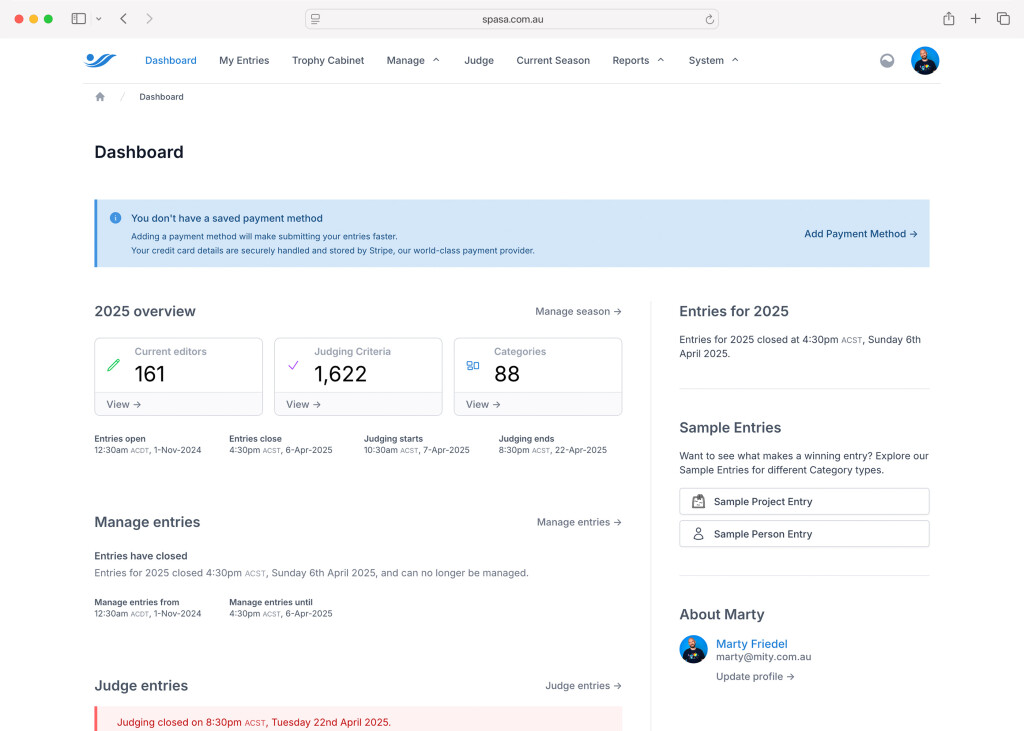Show the Safari tab overview
Screen dimensions: 1024x731
tap(1003, 19)
